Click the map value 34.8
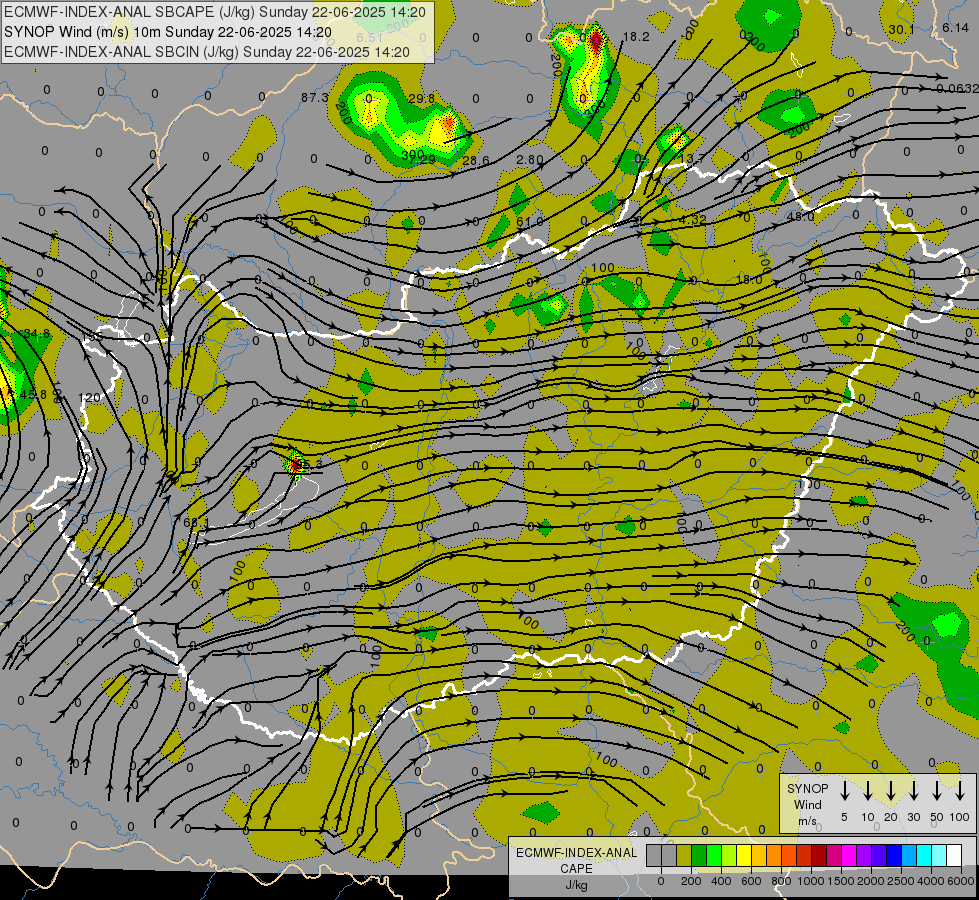Screen dimensions: 979x900 pos(36,334)
